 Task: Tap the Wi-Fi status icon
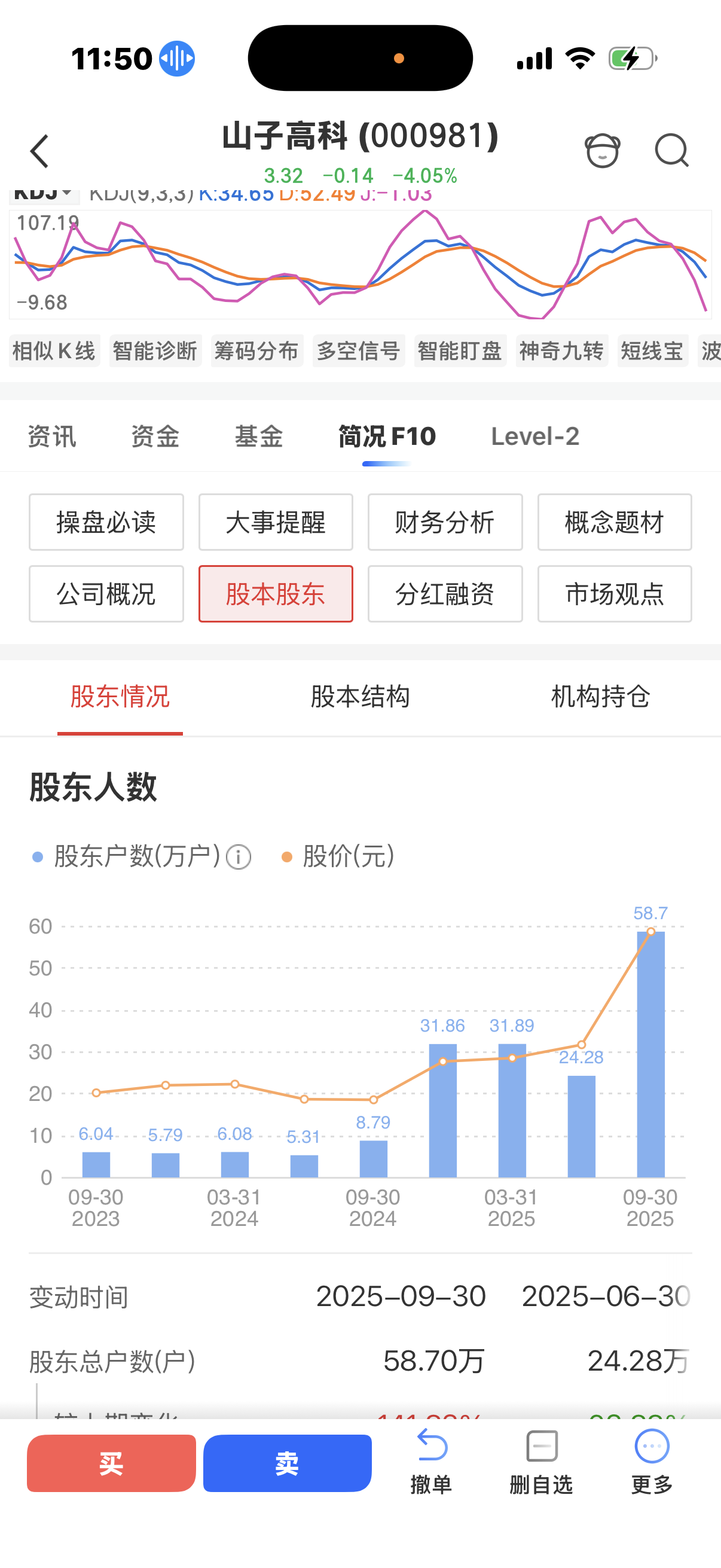point(580,59)
